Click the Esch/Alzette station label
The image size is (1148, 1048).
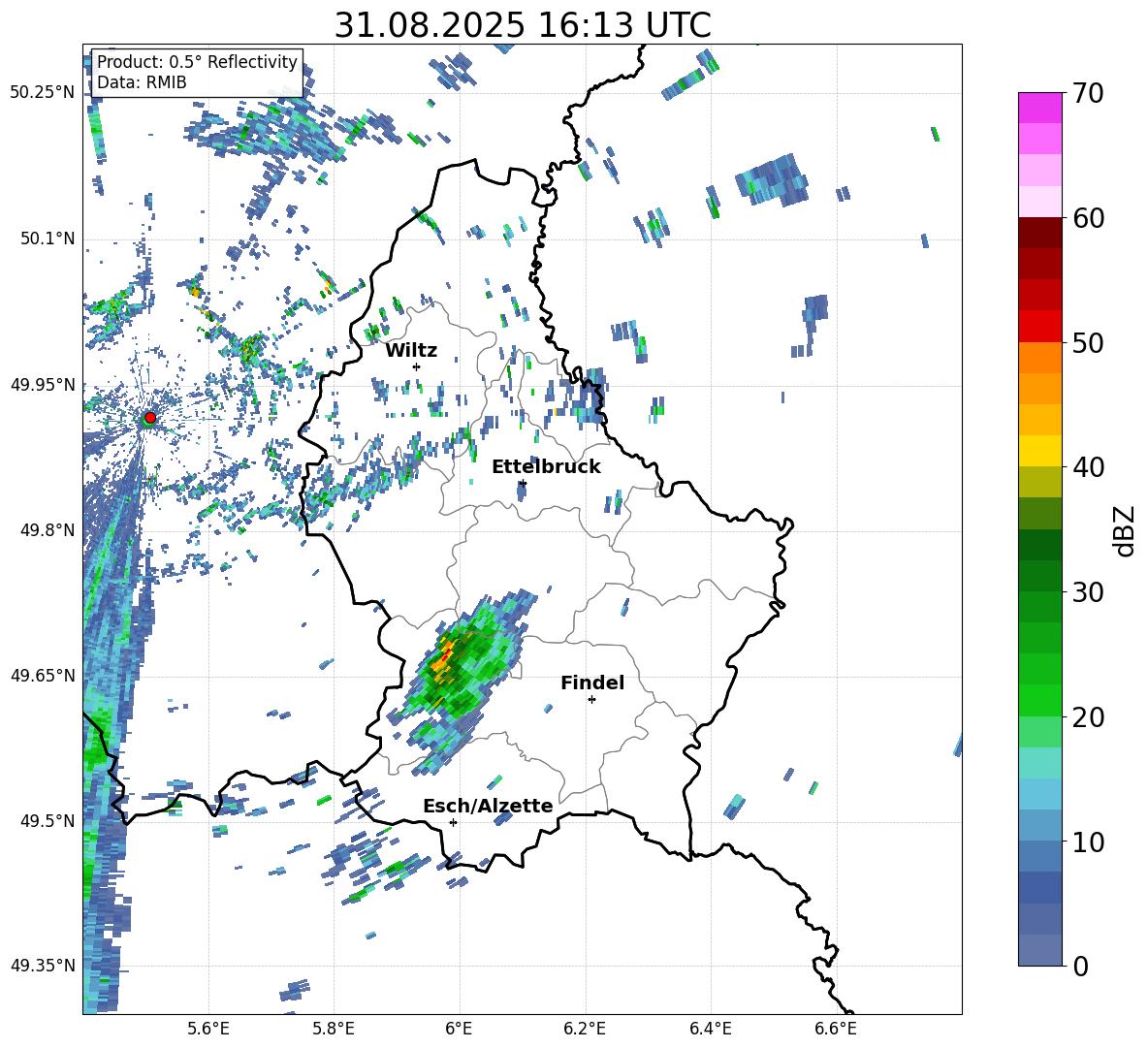[488, 806]
